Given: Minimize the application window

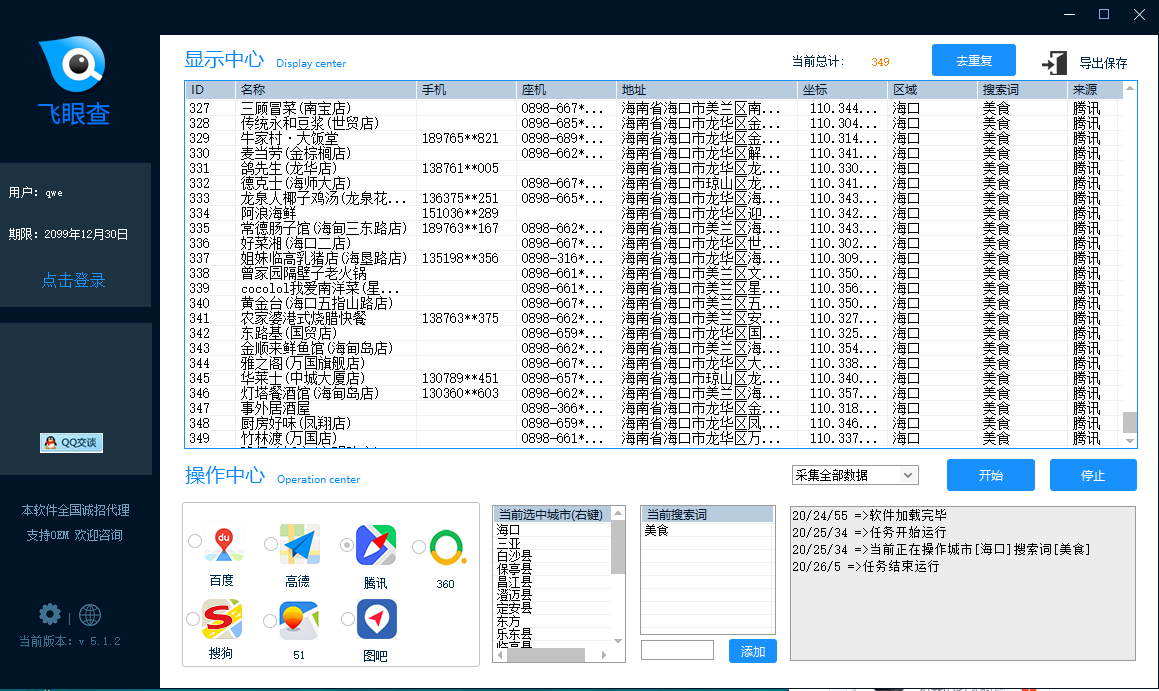Looking at the screenshot, I should [x=1069, y=14].
